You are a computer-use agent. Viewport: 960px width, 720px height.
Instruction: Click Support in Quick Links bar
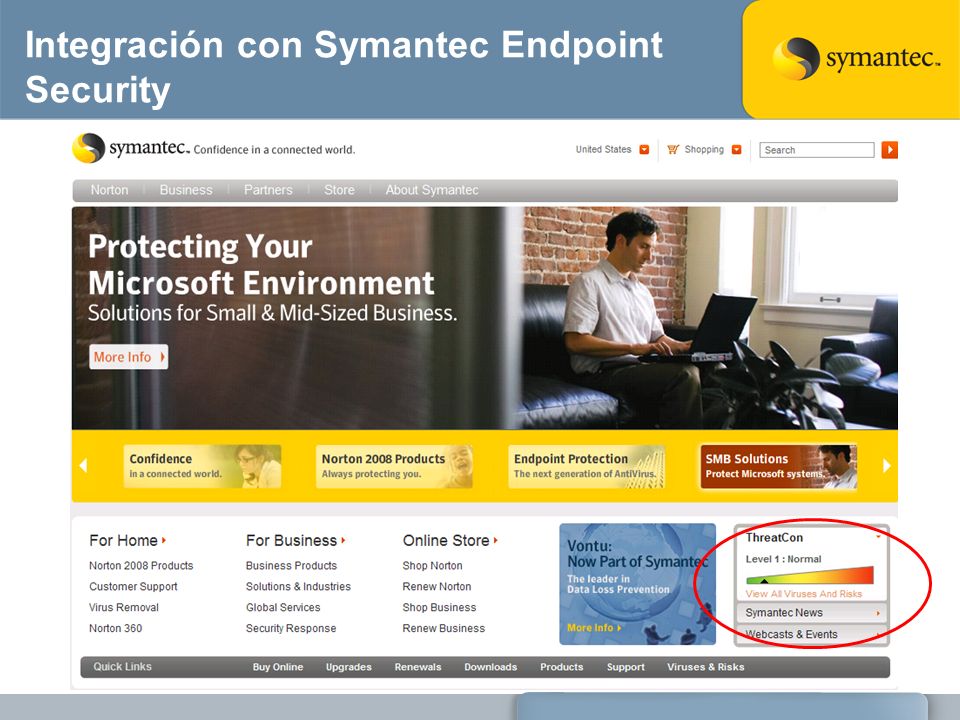(x=626, y=667)
